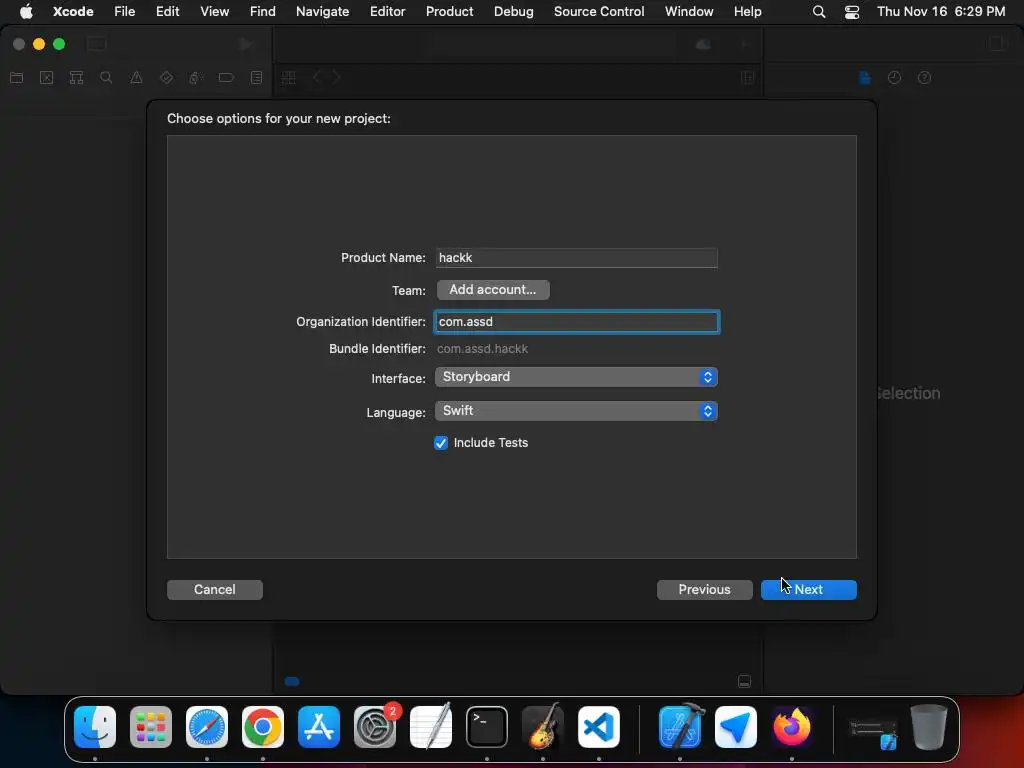This screenshot has height=768, width=1024.
Task: Open the View menu
Action: coord(214,11)
